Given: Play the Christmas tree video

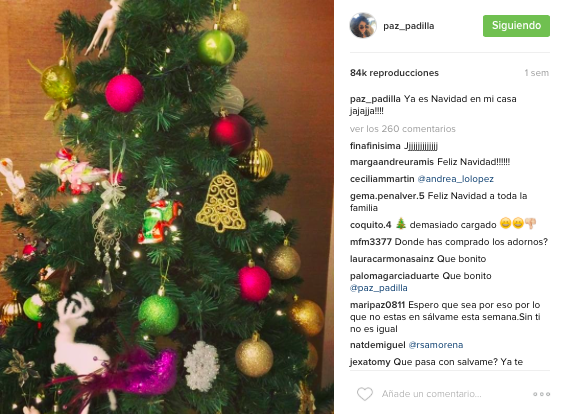Looking at the screenshot, I should point(167,207).
